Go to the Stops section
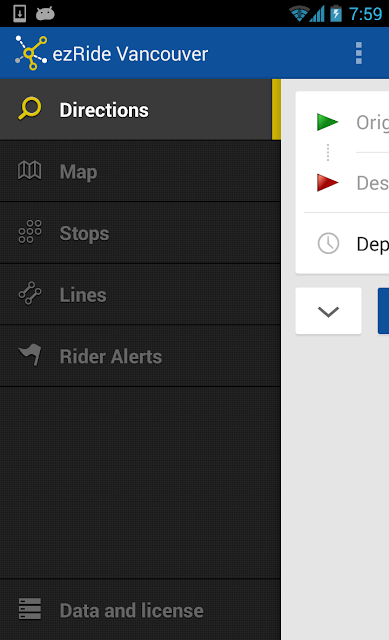The image size is (389, 640). coord(140,233)
